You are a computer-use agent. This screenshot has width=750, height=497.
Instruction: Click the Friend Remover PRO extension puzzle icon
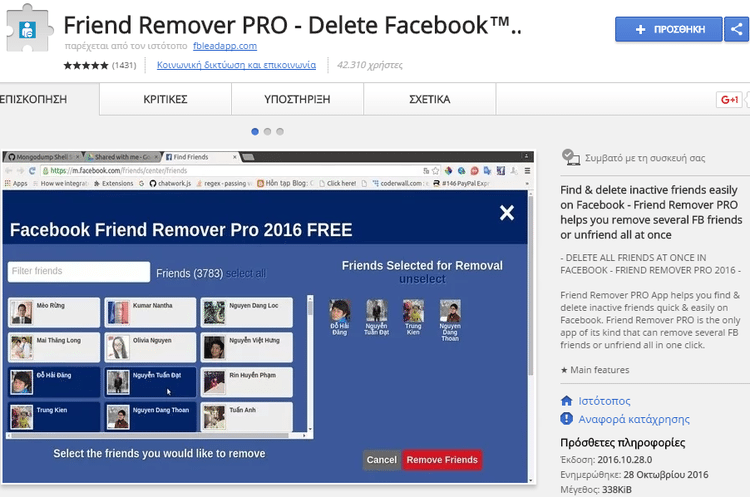click(29, 28)
